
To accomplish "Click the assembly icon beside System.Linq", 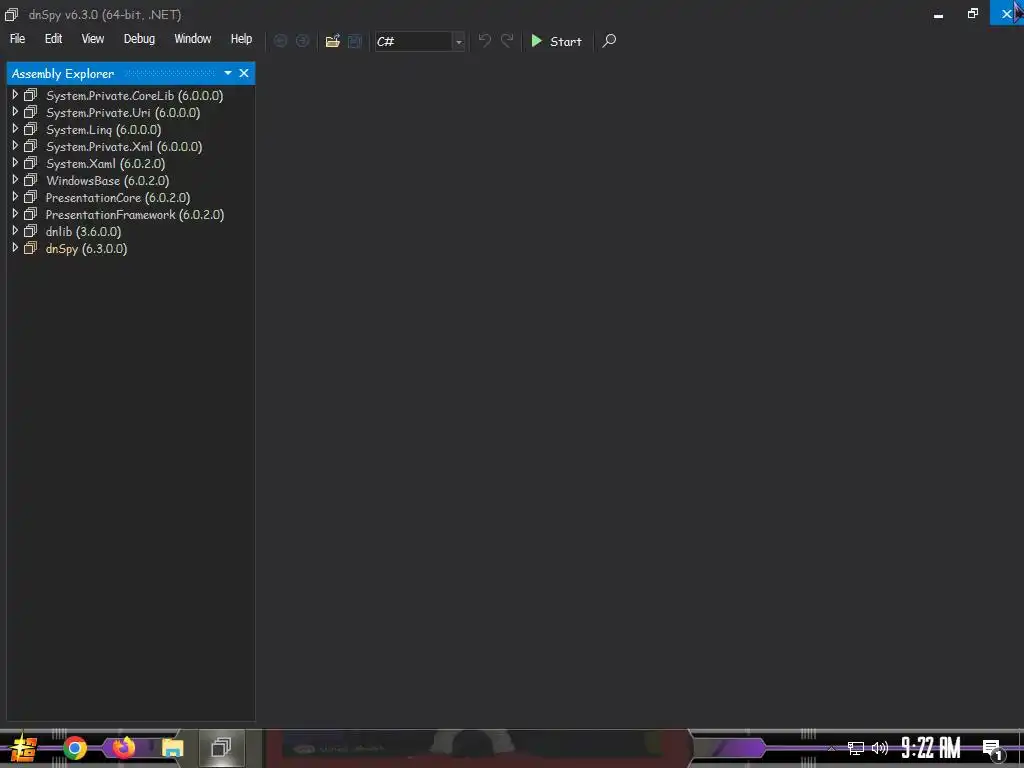I will click(31, 129).
